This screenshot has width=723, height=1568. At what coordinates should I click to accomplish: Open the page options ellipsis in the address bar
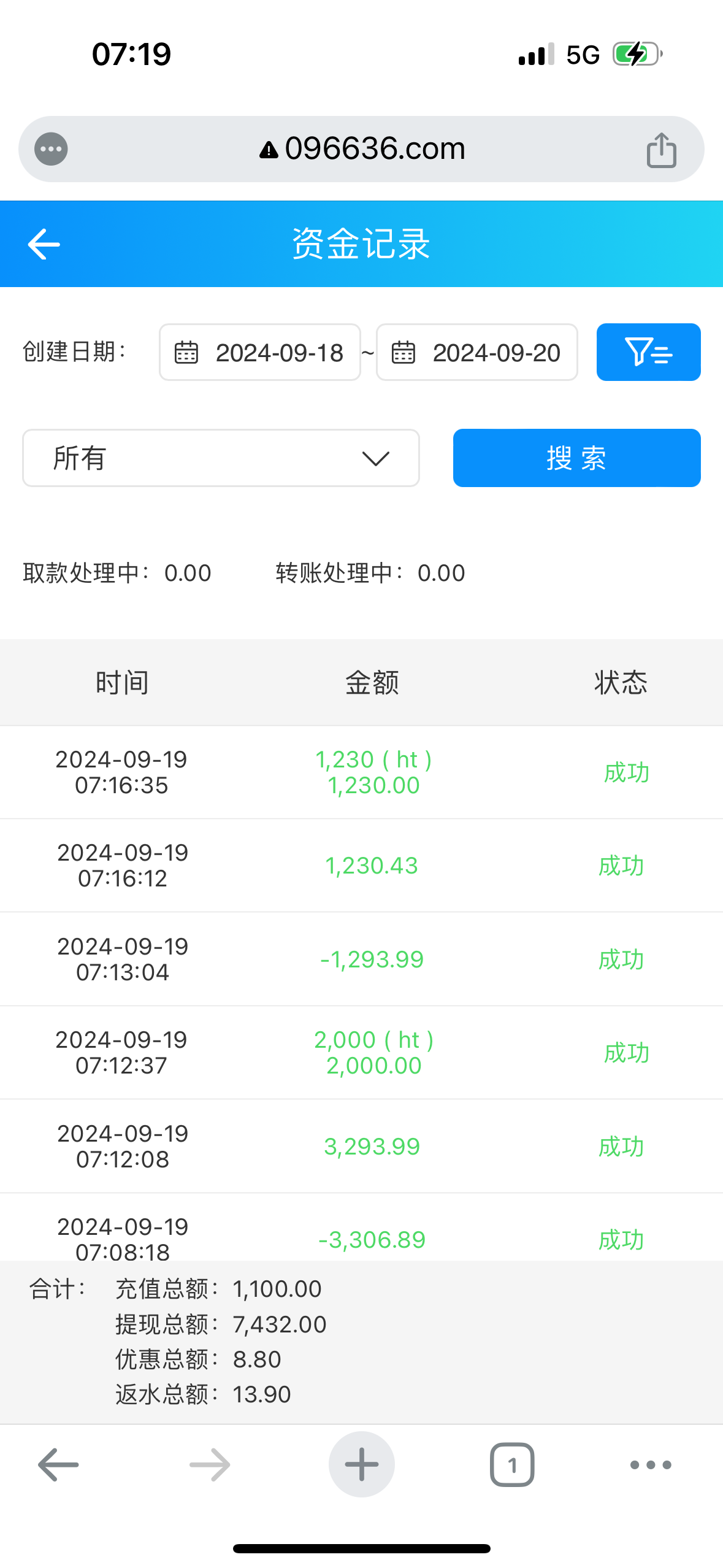click(x=51, y=149)
